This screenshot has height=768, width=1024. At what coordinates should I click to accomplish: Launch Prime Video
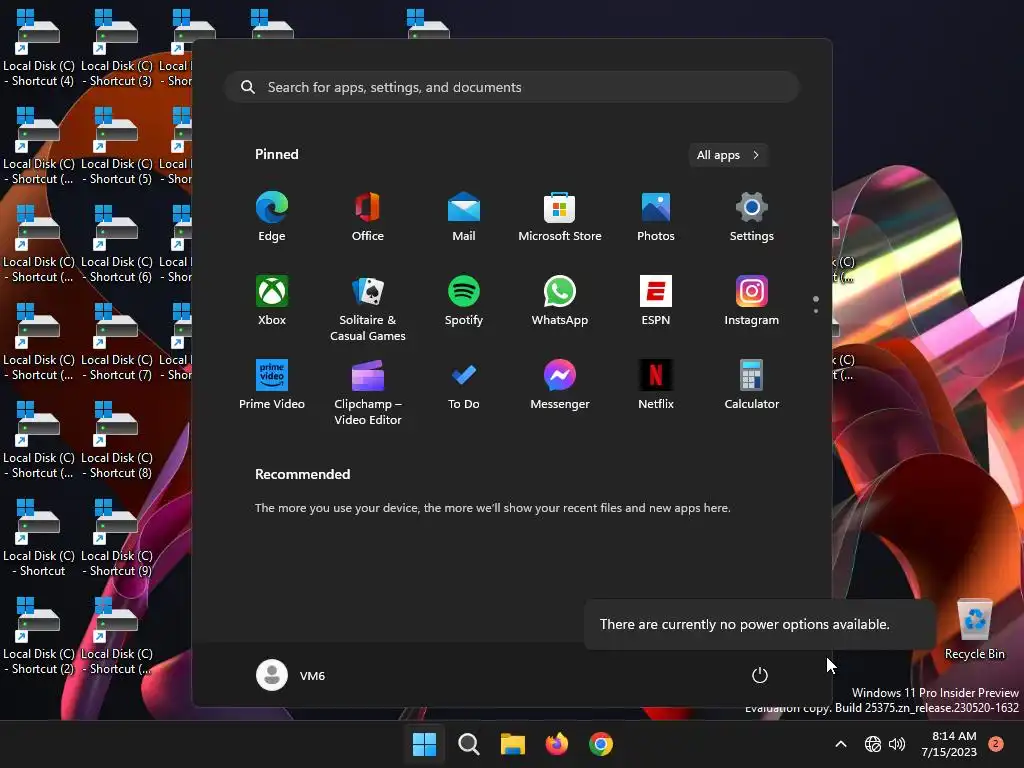[272, 385]
